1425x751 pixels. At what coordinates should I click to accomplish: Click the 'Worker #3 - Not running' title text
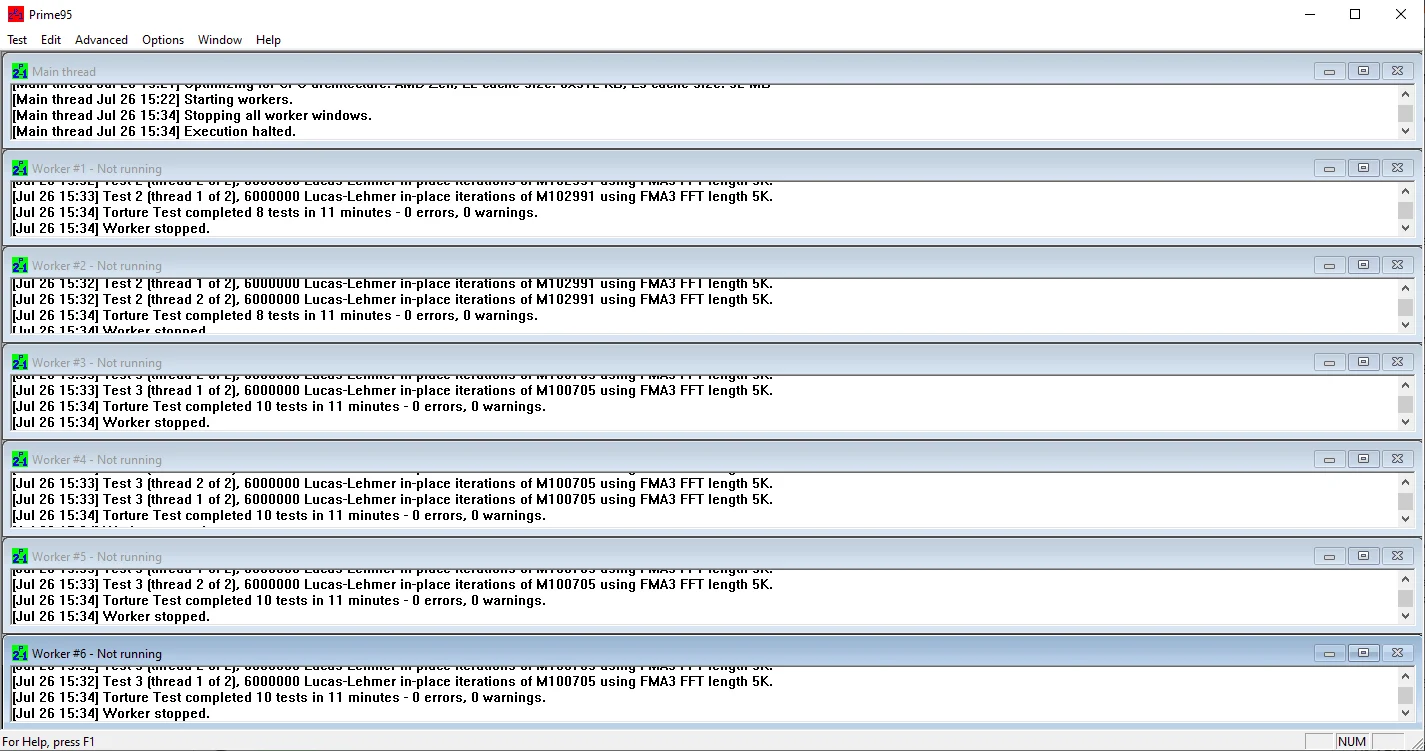click(x=97, y=363)
